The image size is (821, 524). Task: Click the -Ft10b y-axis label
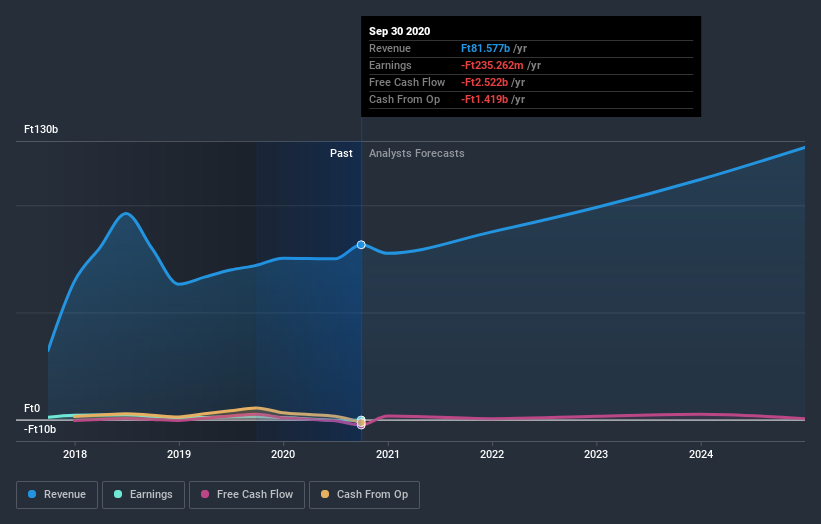(40, 429)
